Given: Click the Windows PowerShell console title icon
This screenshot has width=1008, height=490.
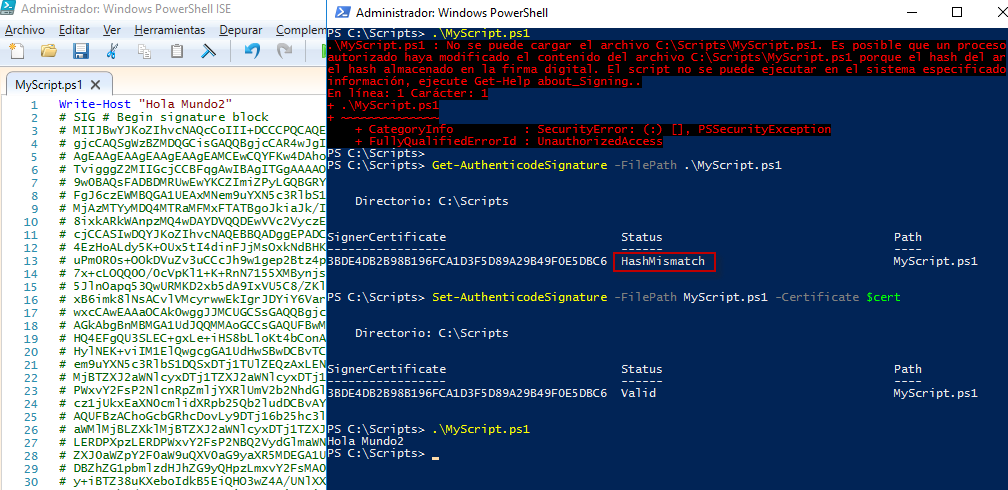Looking at the screenshot, I should point(343,12).
